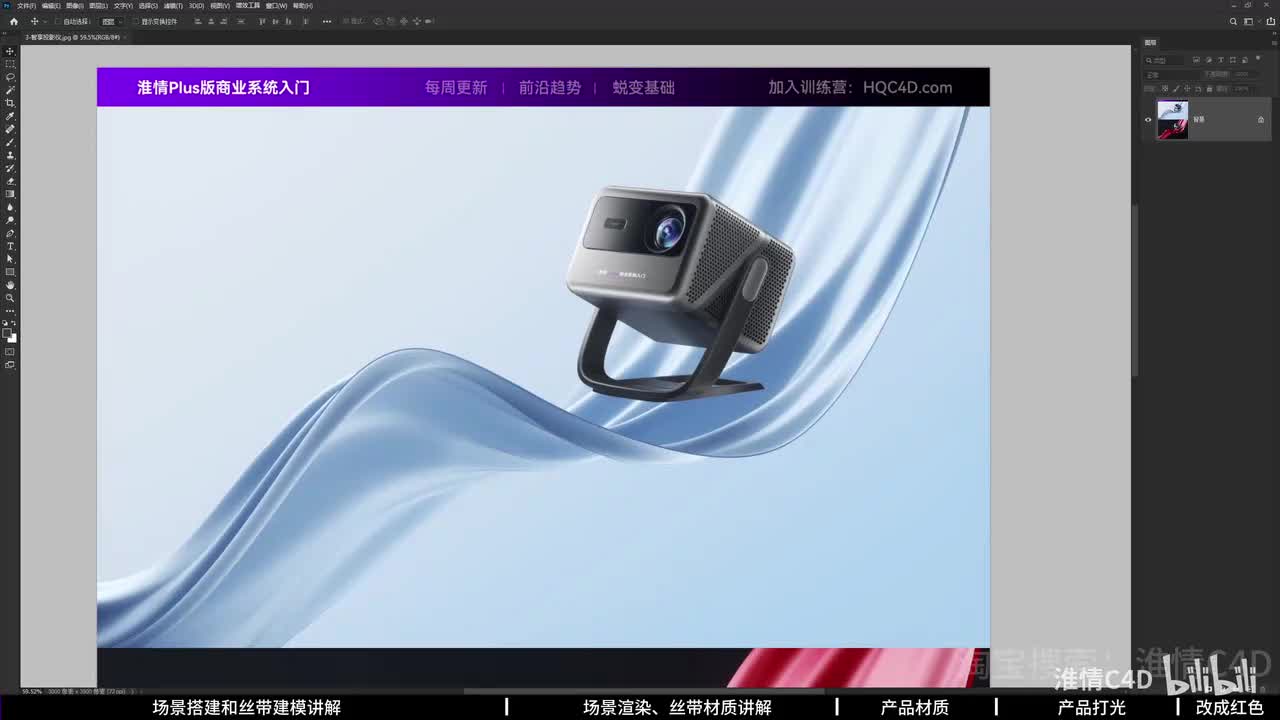The image size is (1280, 720).
Task: Select the Gradient tool
Action: click(x=10, y=194)
